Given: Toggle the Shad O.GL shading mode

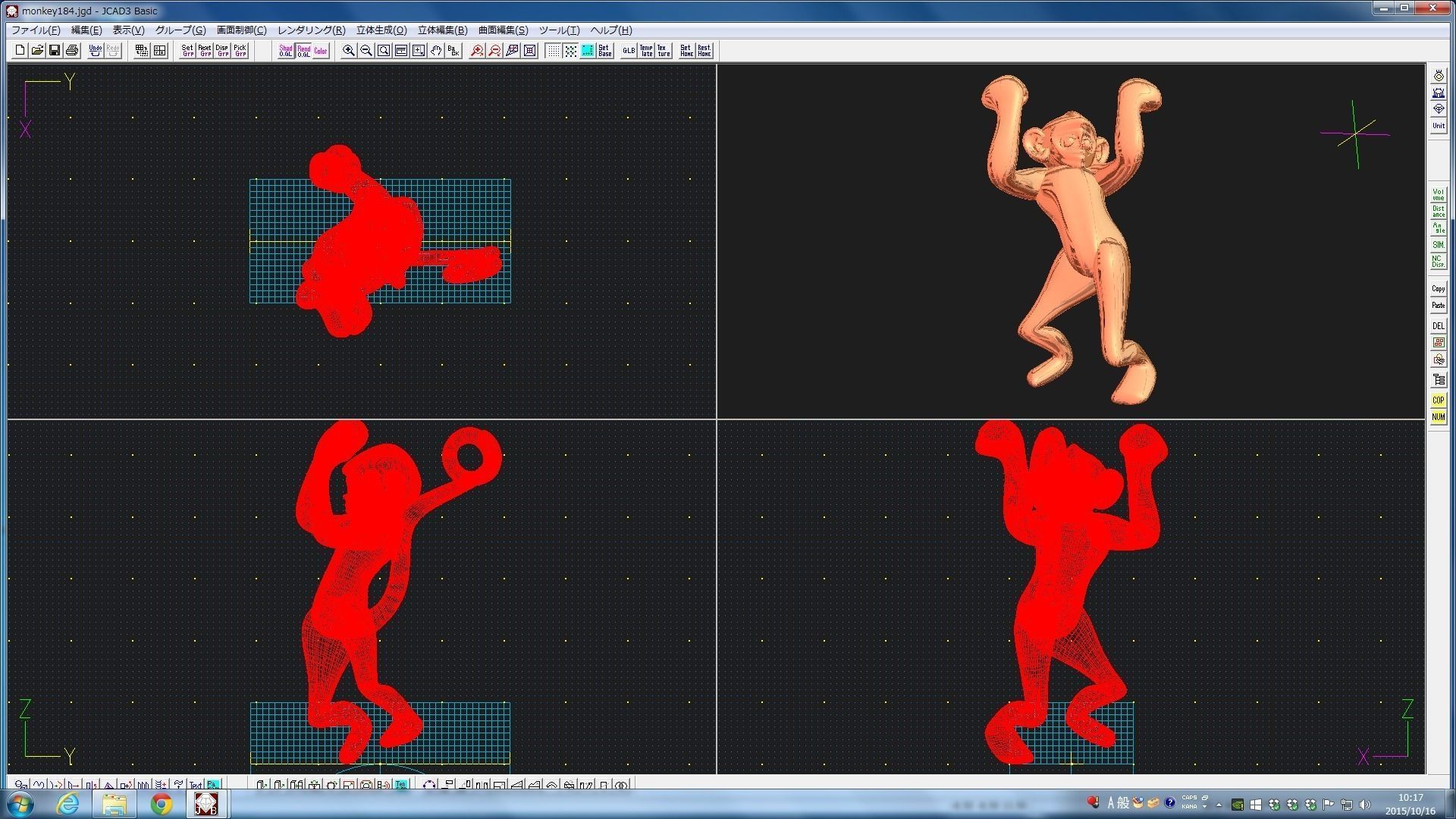Looking at the screenshot, I should click(286, 51).
